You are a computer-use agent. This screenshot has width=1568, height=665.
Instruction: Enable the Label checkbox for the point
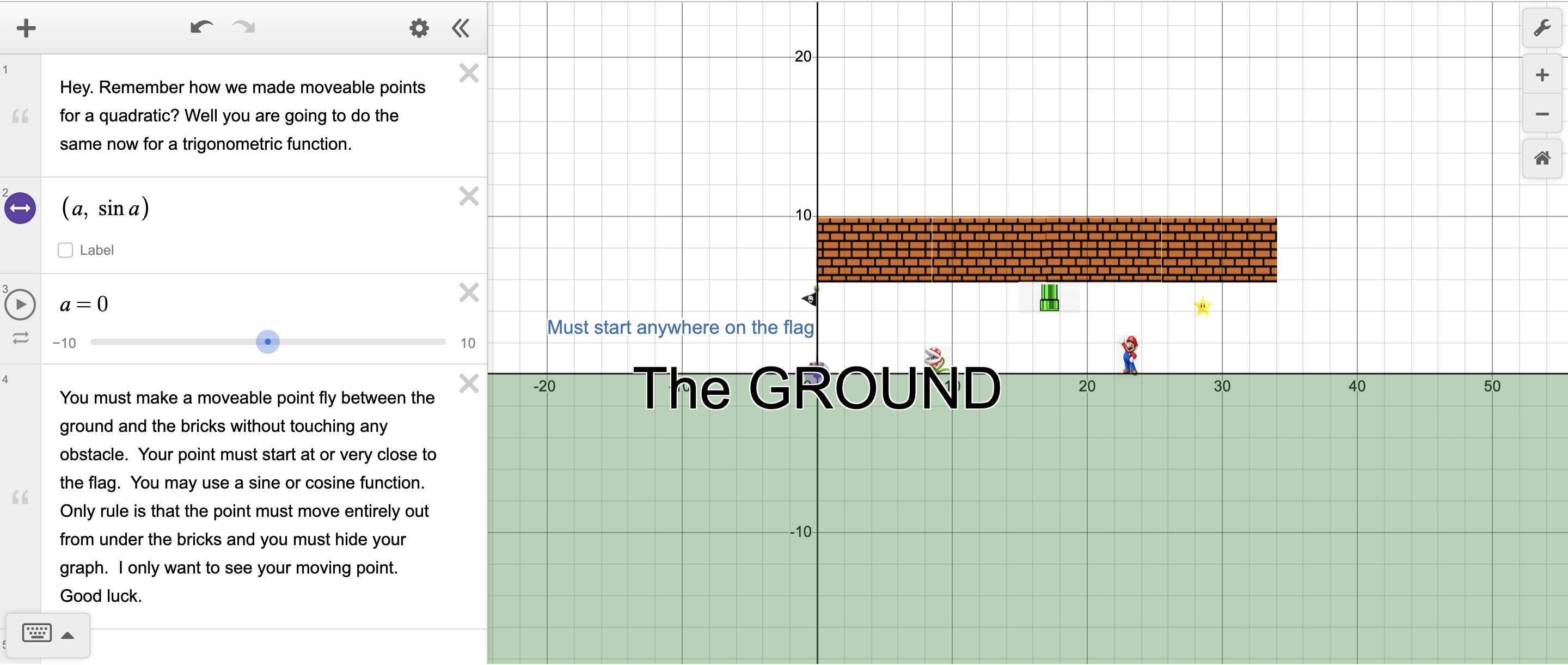pos(65,251)
